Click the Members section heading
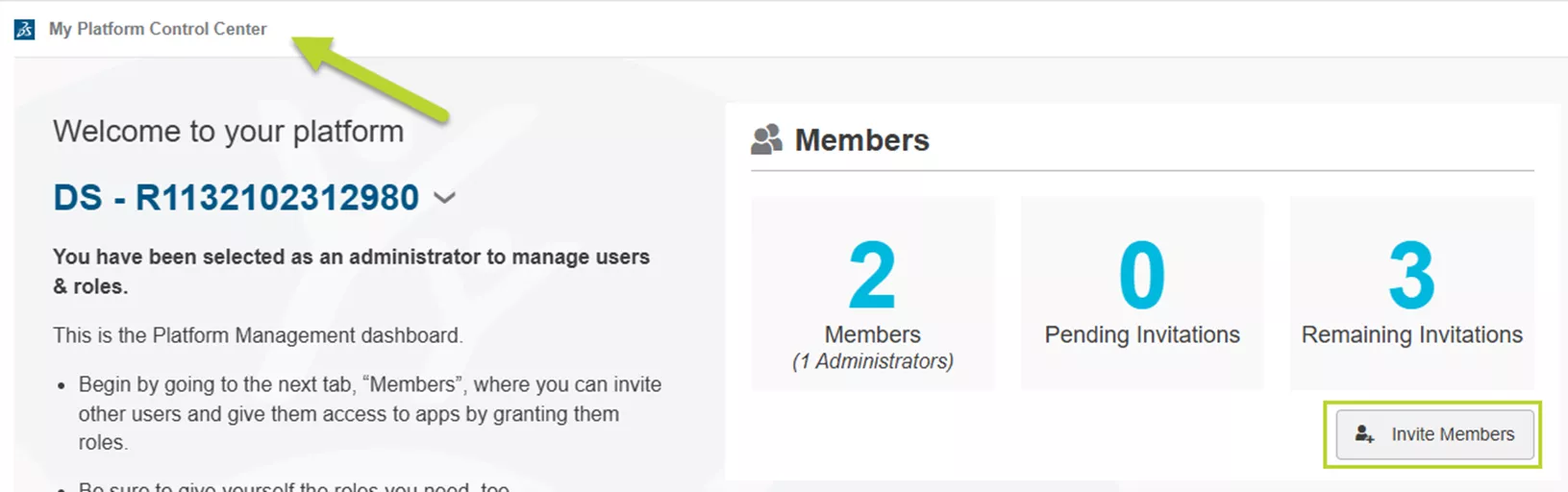Viewport: 1568px width, 492px height. coord(861,140)
